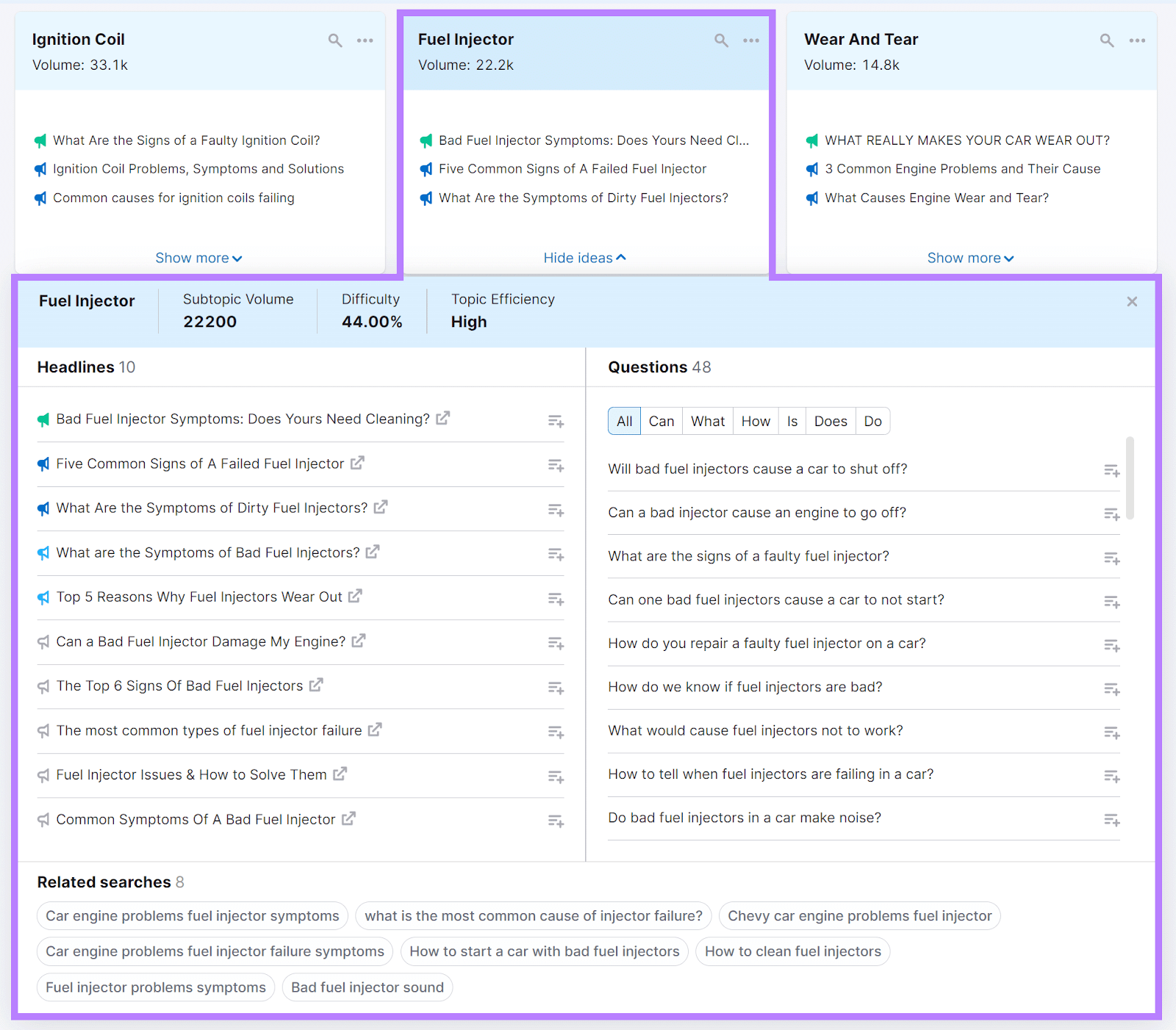Collapse Fuel Injector ideas with Hide ideas
Screen dimensions: 1176x1030
584,258
